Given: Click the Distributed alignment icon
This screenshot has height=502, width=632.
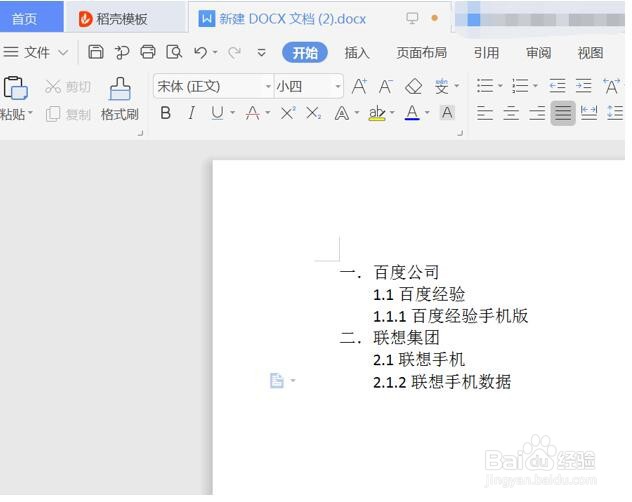Looking at the screenshot, I should [x=588, y=112].
